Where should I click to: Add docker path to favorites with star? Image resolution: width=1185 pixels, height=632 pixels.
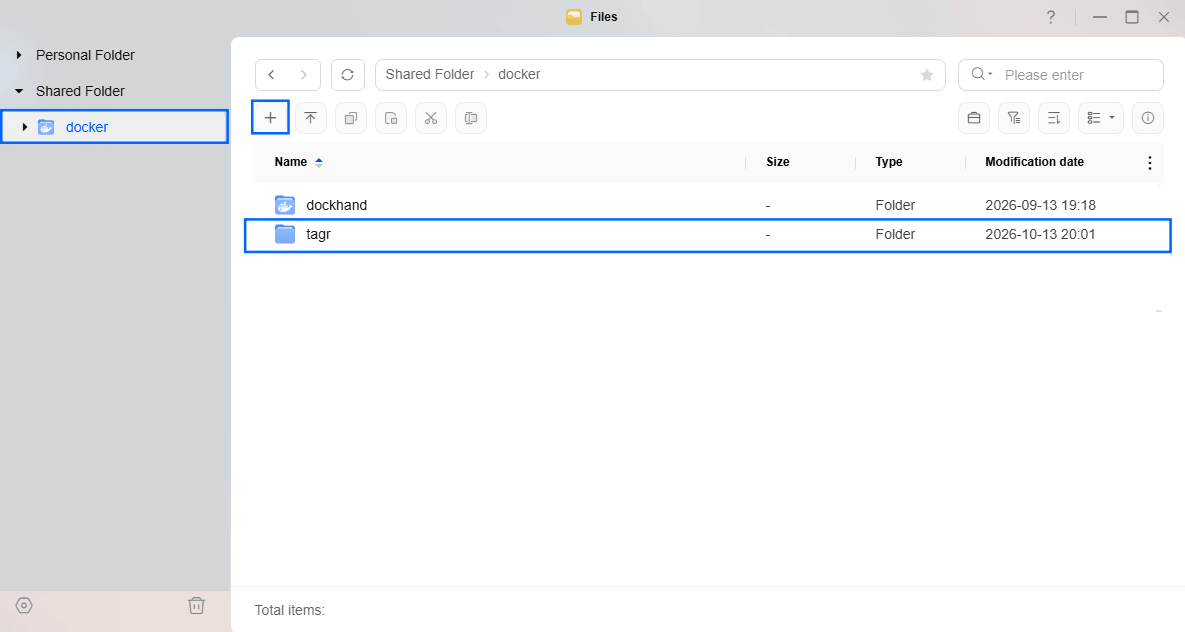(x=927, y=75)
